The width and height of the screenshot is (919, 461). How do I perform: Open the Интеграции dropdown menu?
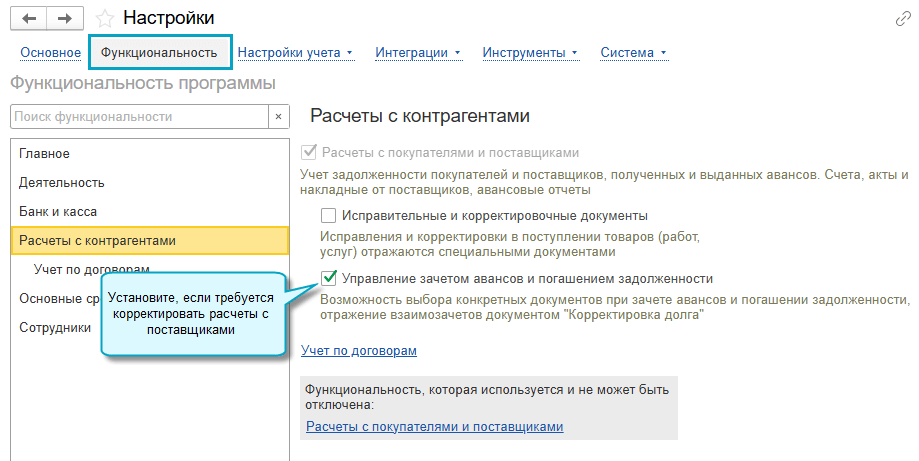(418, 53)
